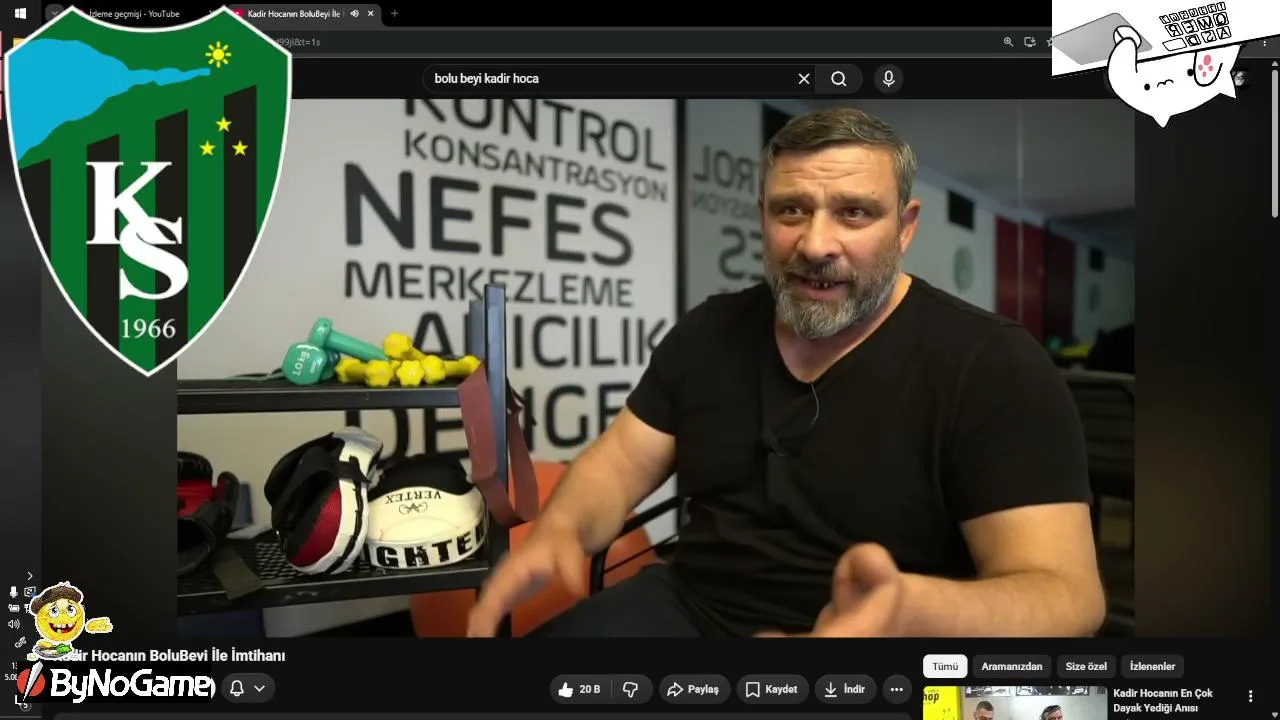Toggle the speaker volume icon in left overlay
The width and height of the screenshot is (1280, 720).
(x=14, y=624)
